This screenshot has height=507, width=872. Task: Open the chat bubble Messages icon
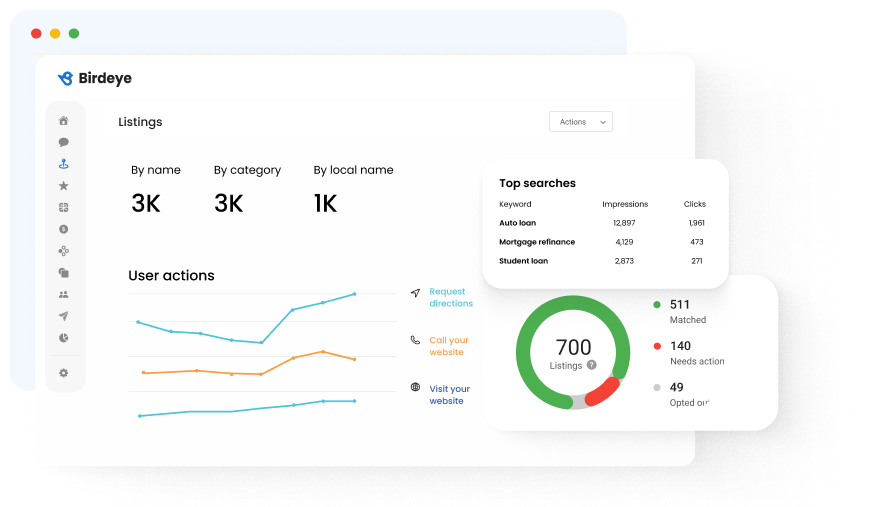tap(63, 142)
